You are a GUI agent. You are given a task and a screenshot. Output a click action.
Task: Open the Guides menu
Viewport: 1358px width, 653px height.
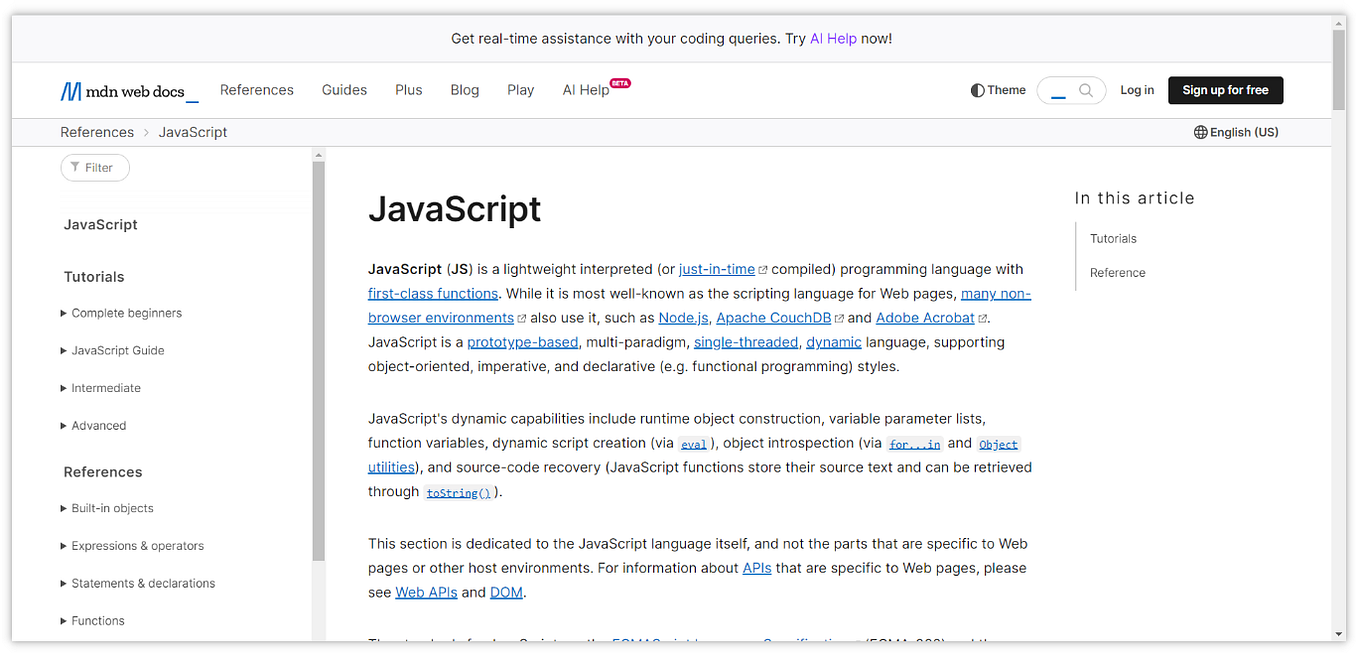coord(345,90)
